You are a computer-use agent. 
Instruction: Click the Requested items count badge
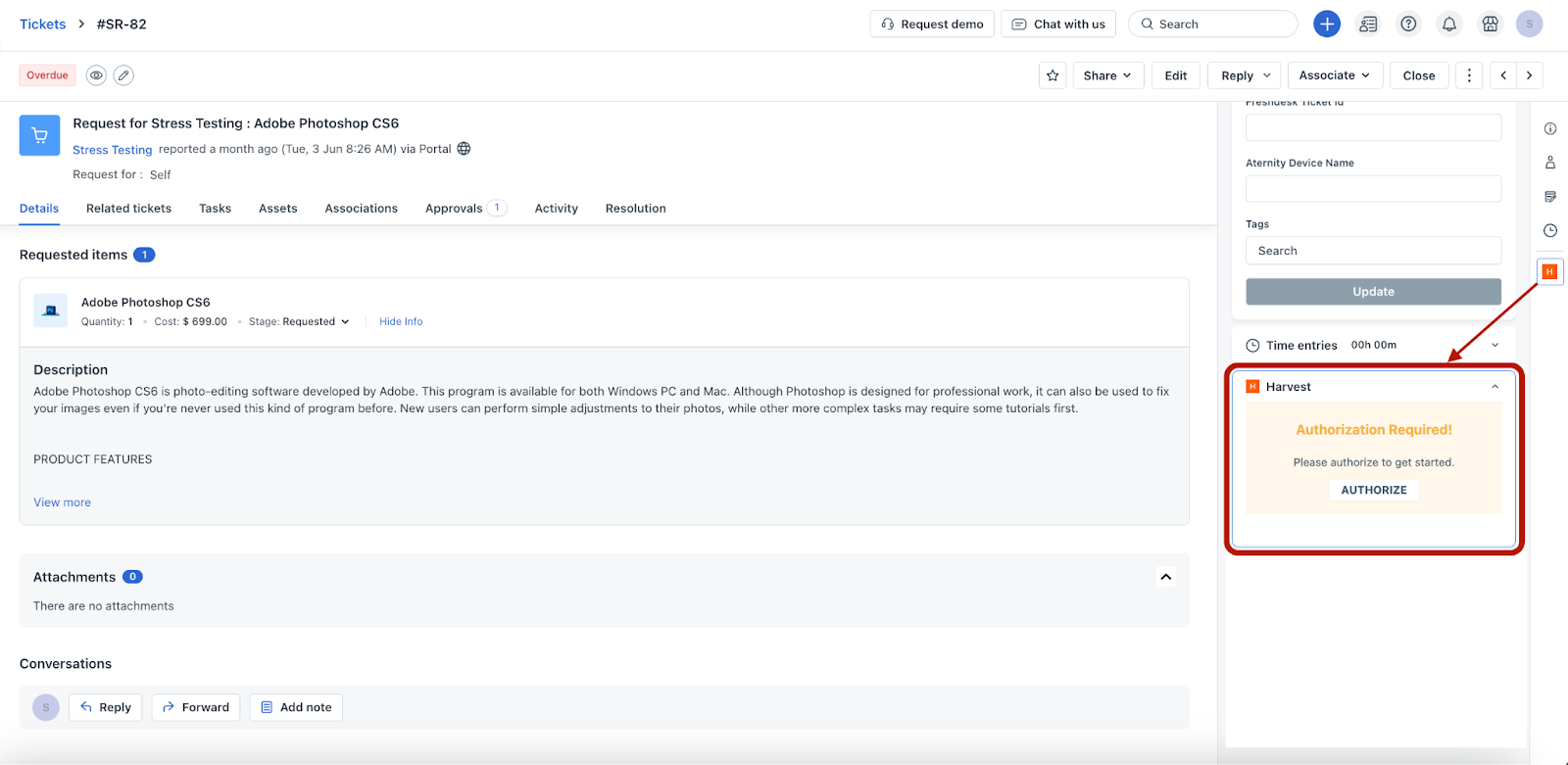click(144, 255)
